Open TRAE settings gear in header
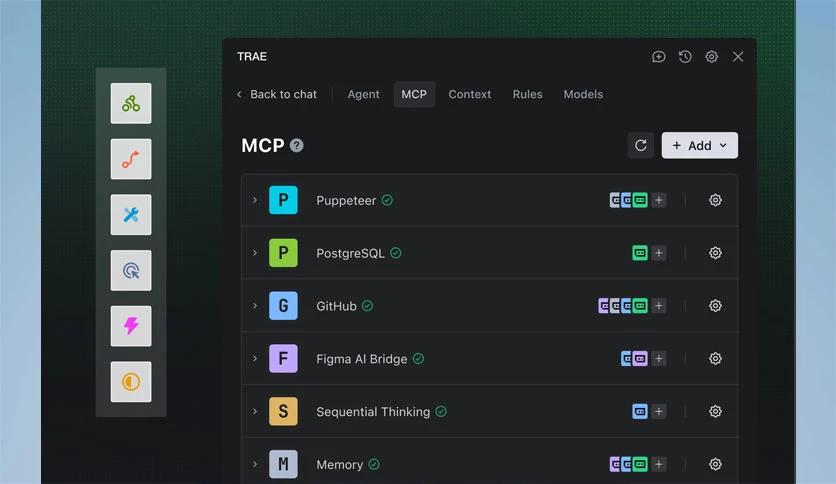This screenshot has width=836, height=484. (711, 57)
